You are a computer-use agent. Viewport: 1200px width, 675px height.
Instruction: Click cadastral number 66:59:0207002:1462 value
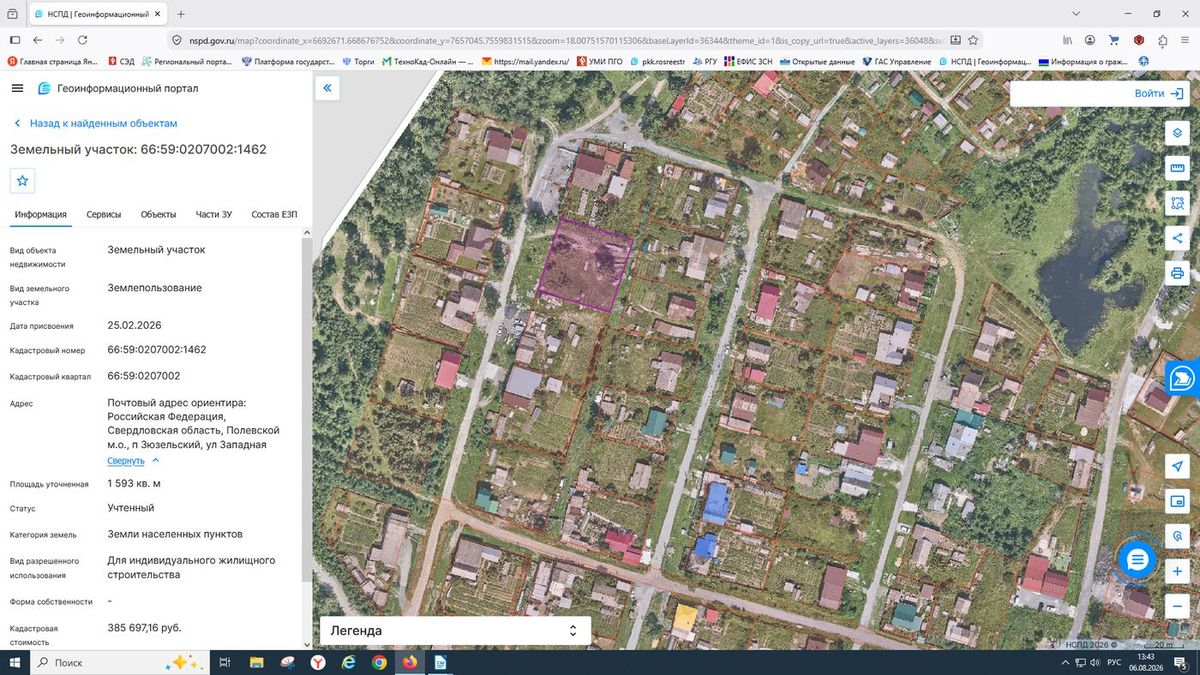157,350
